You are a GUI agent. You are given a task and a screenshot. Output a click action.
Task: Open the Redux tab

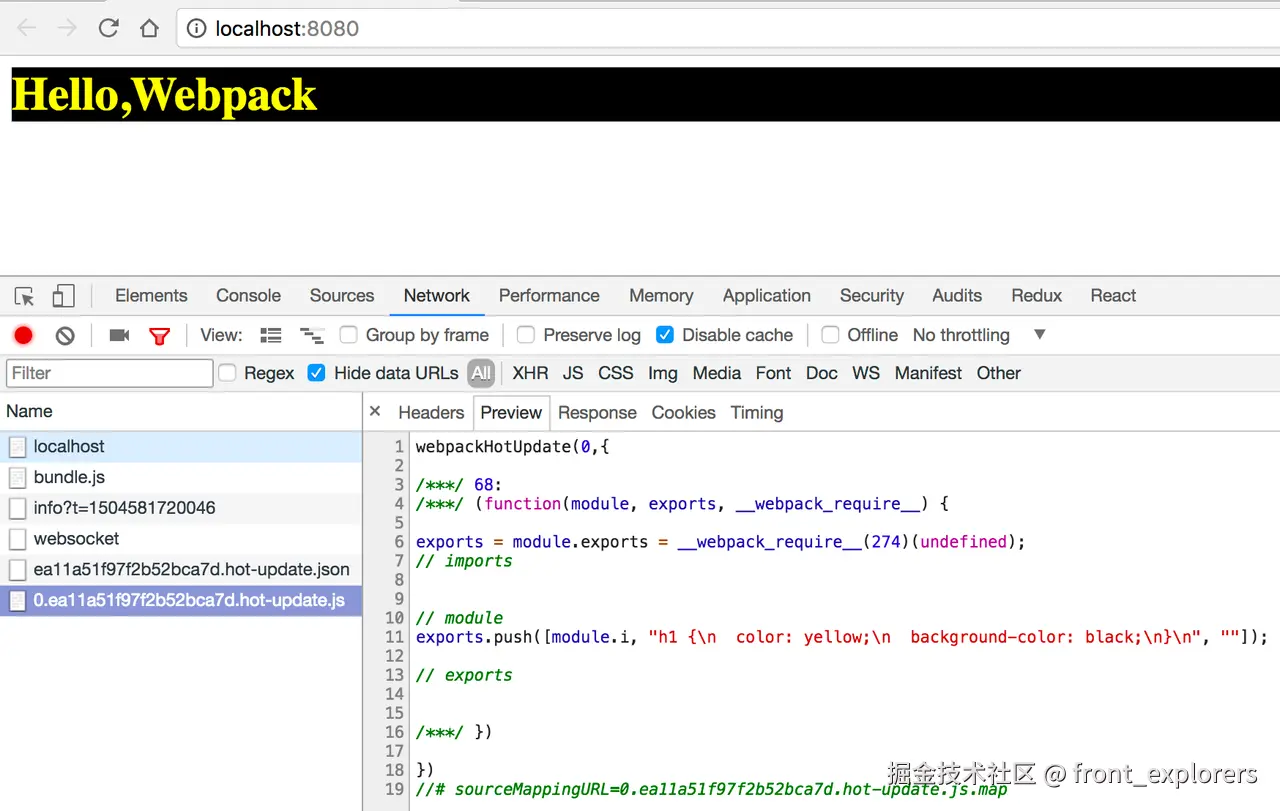coord(1036,295)
